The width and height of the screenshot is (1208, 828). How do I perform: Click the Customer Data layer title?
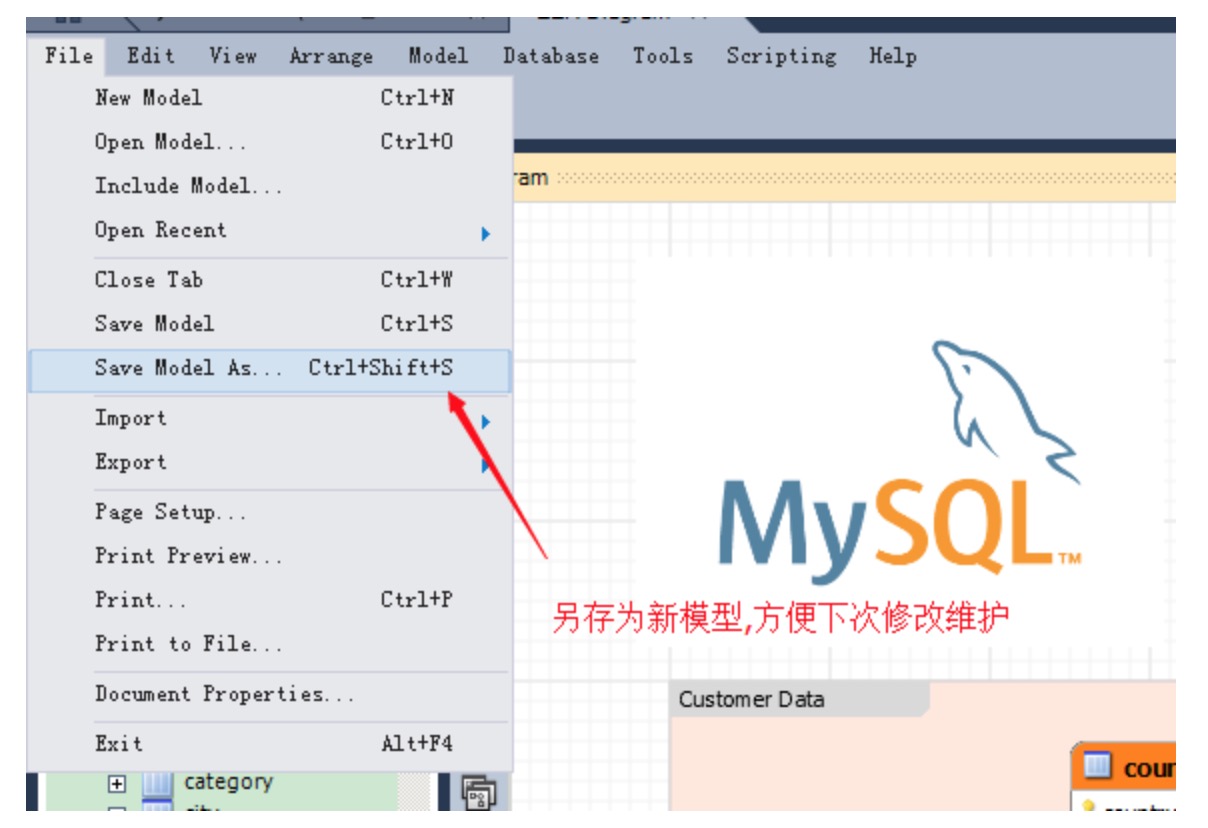tap(752, 699)
